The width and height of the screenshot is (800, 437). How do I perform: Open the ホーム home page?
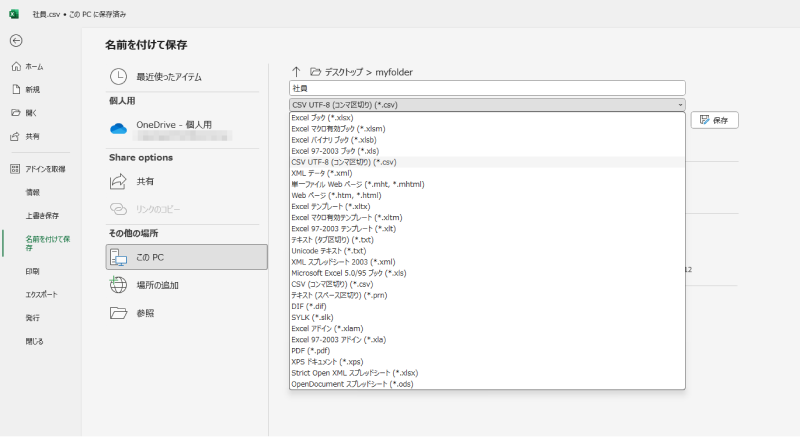click(x=28, y=67)
